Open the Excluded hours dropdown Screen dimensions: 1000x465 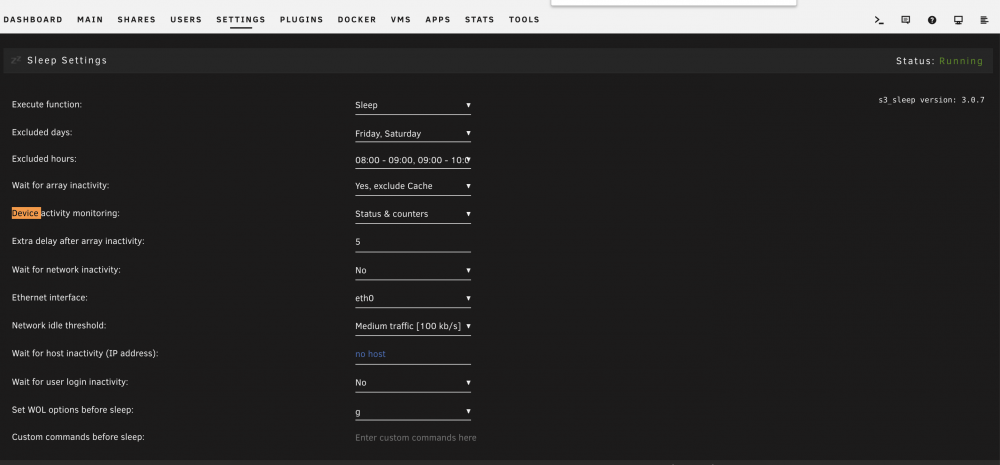[x=413, y=160]
